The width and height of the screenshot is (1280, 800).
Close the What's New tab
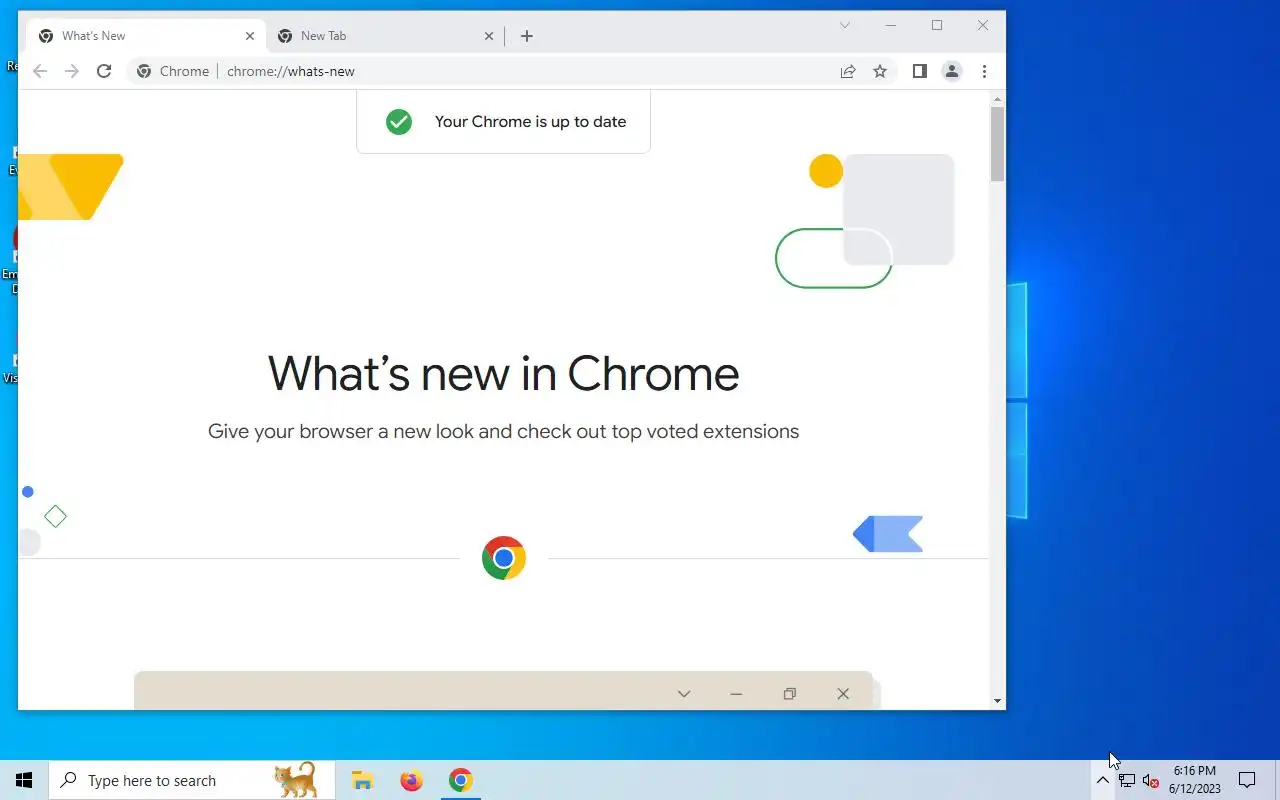click(250, 36)
